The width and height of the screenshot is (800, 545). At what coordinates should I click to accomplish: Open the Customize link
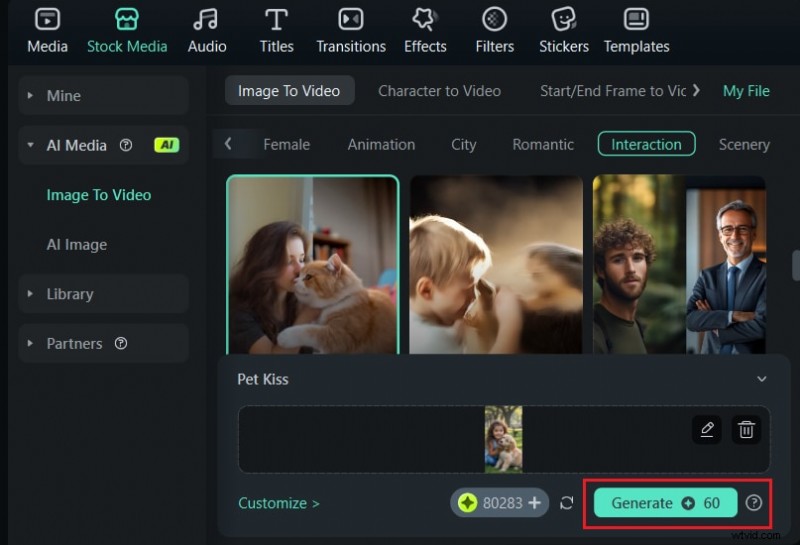279,503
